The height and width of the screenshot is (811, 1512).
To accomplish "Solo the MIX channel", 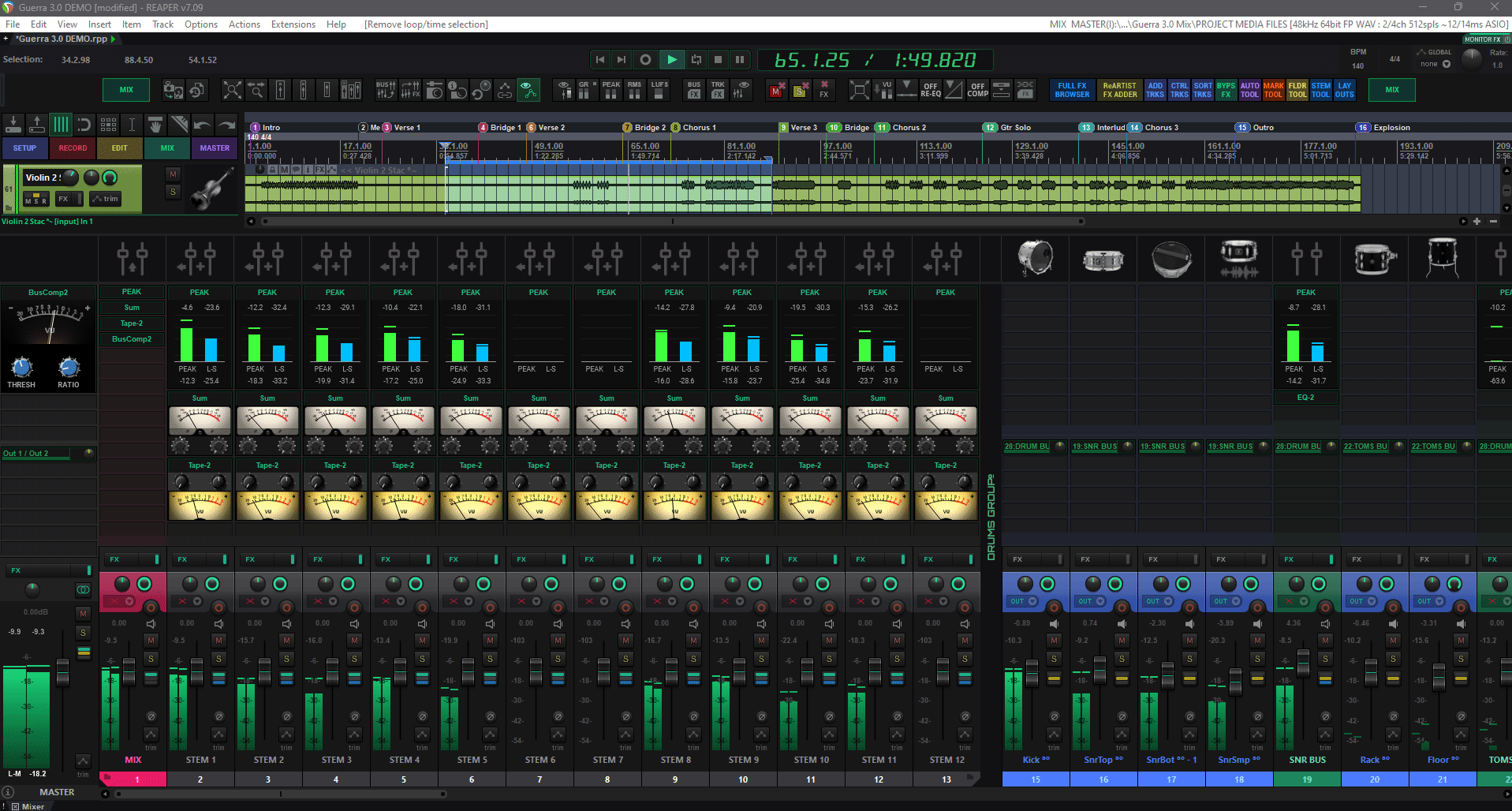I will pyautogui.click(x=151, y=659).
